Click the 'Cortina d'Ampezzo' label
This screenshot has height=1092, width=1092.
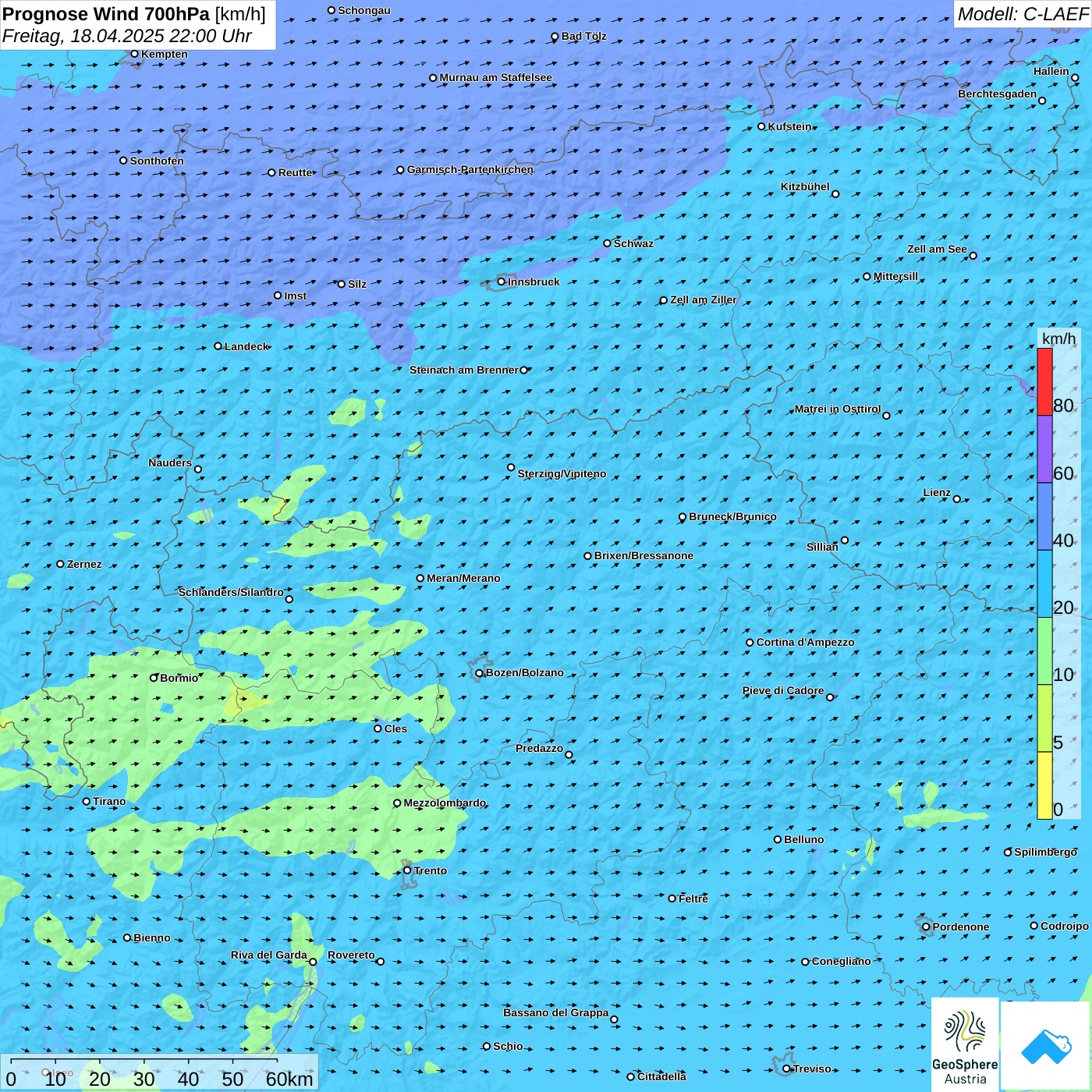point(806,642)
